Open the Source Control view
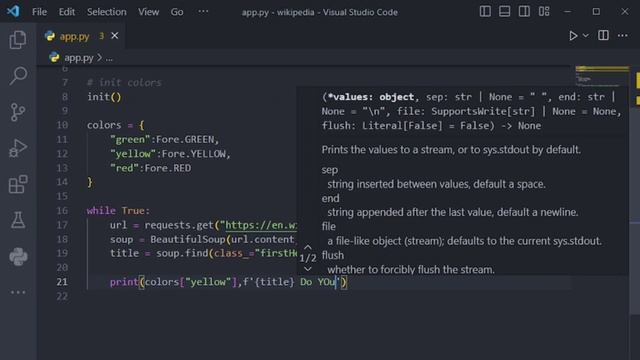 coord(18,112)
